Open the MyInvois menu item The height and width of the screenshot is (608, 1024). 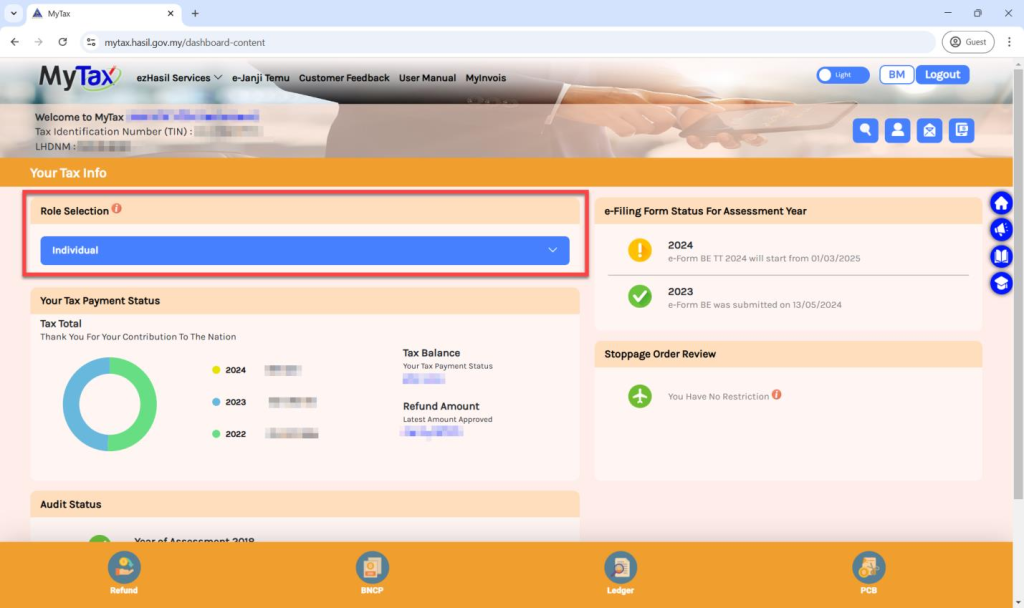tap(485, 78)
